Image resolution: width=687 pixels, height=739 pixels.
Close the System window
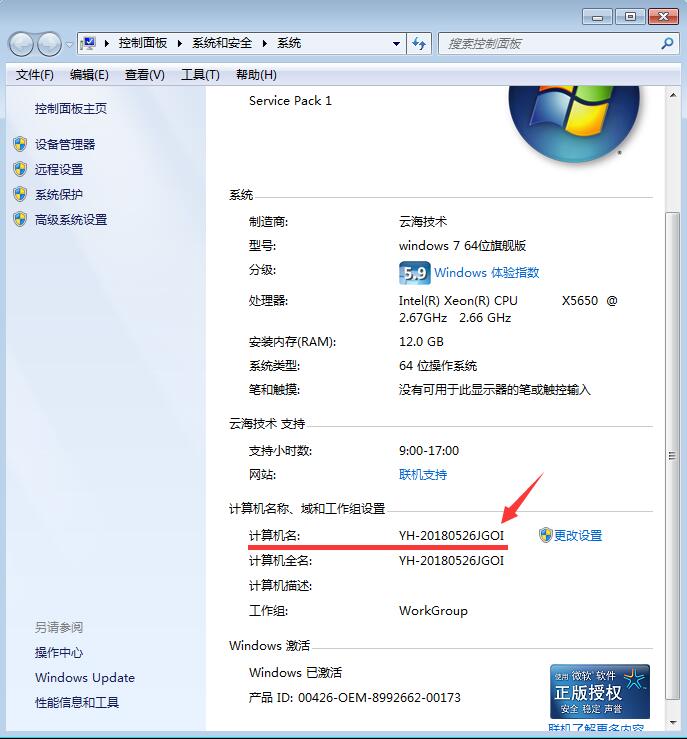663,17
